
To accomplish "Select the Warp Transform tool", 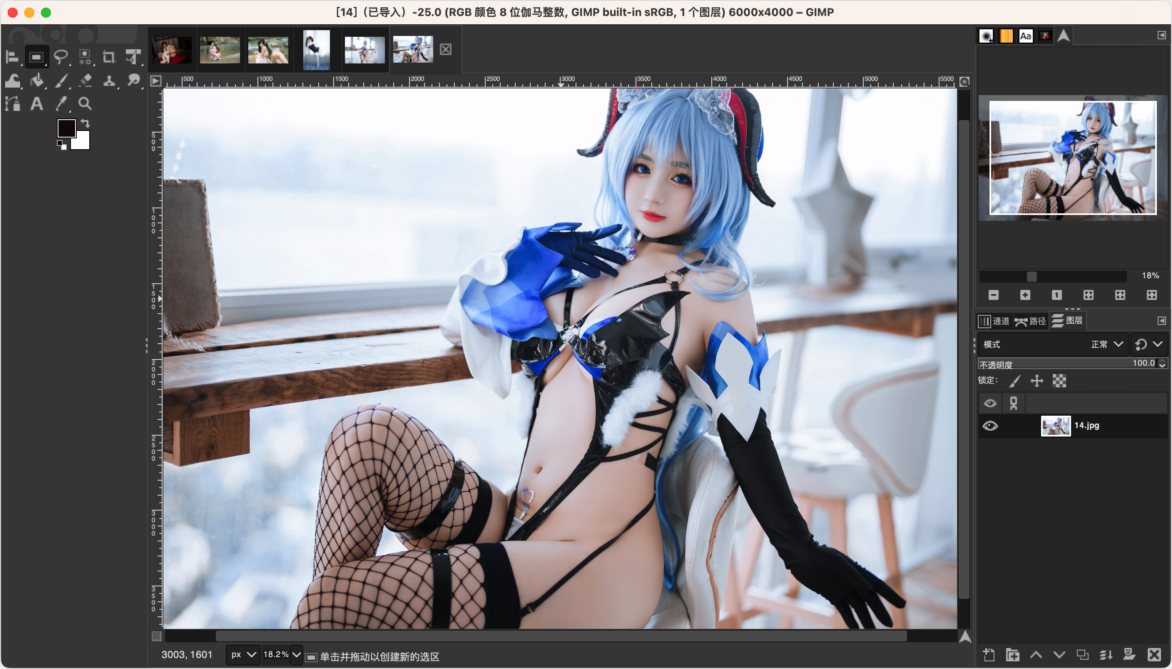I will tap(12, 81).
